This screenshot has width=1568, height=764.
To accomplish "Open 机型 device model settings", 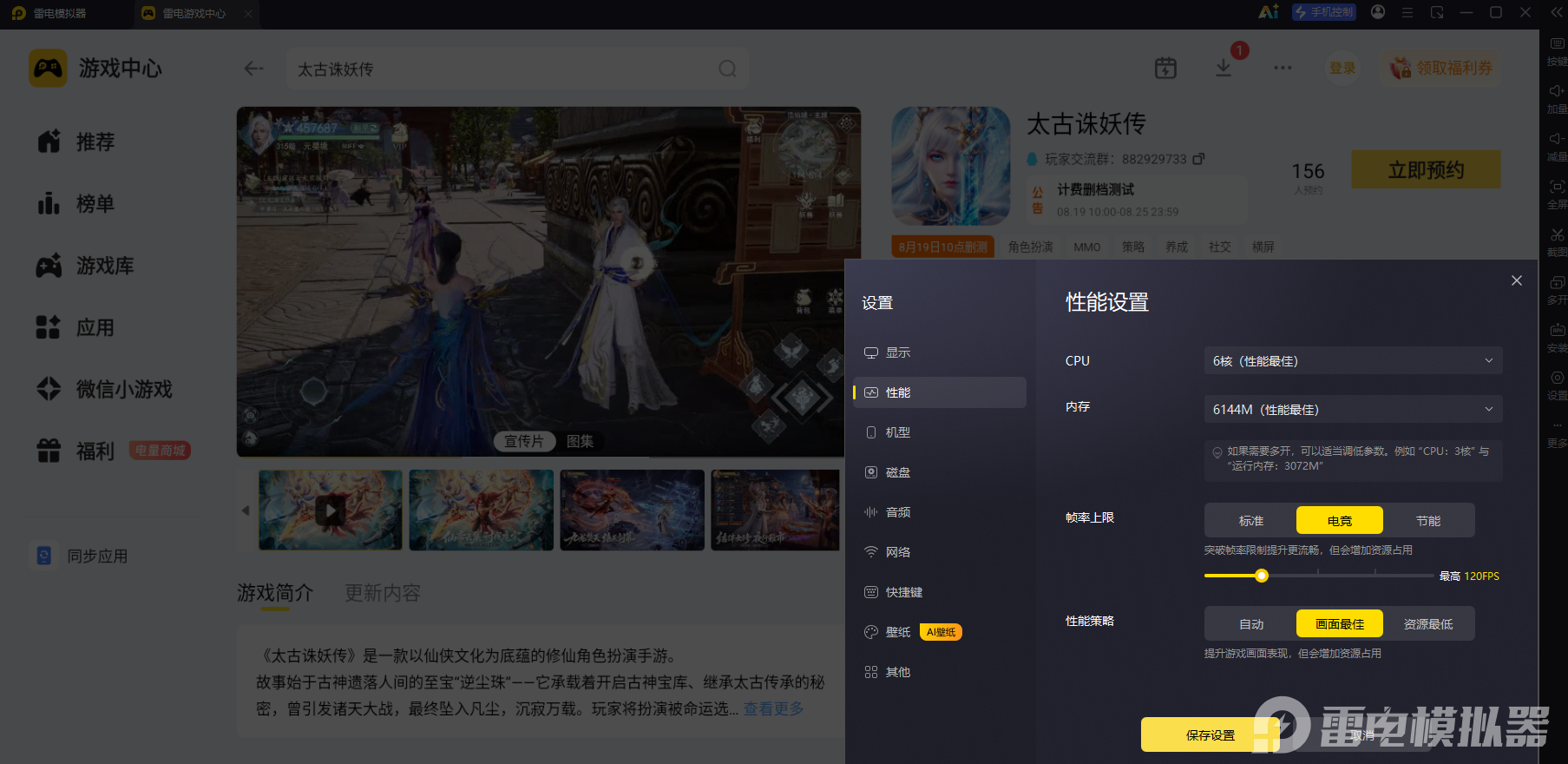I will click(x=940, y=432).
